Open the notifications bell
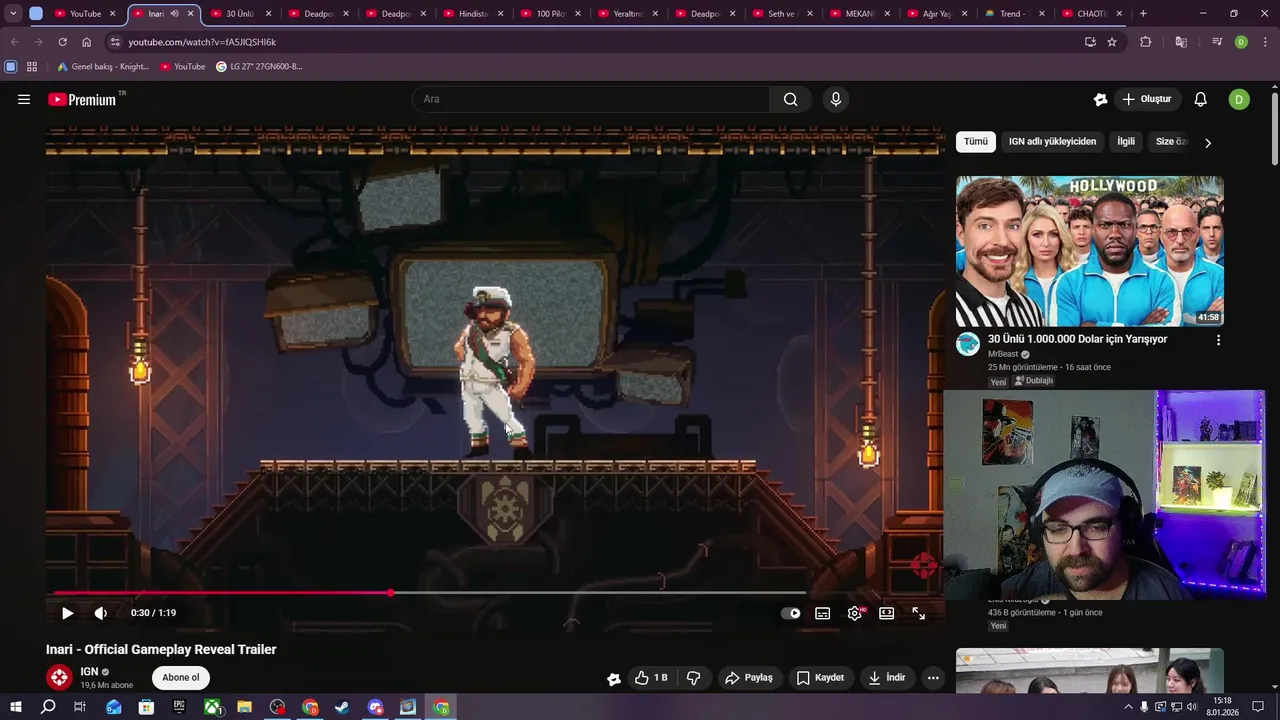This screenshot has height=720, width=1280. pyautogui.click(x=1201, y=99)
